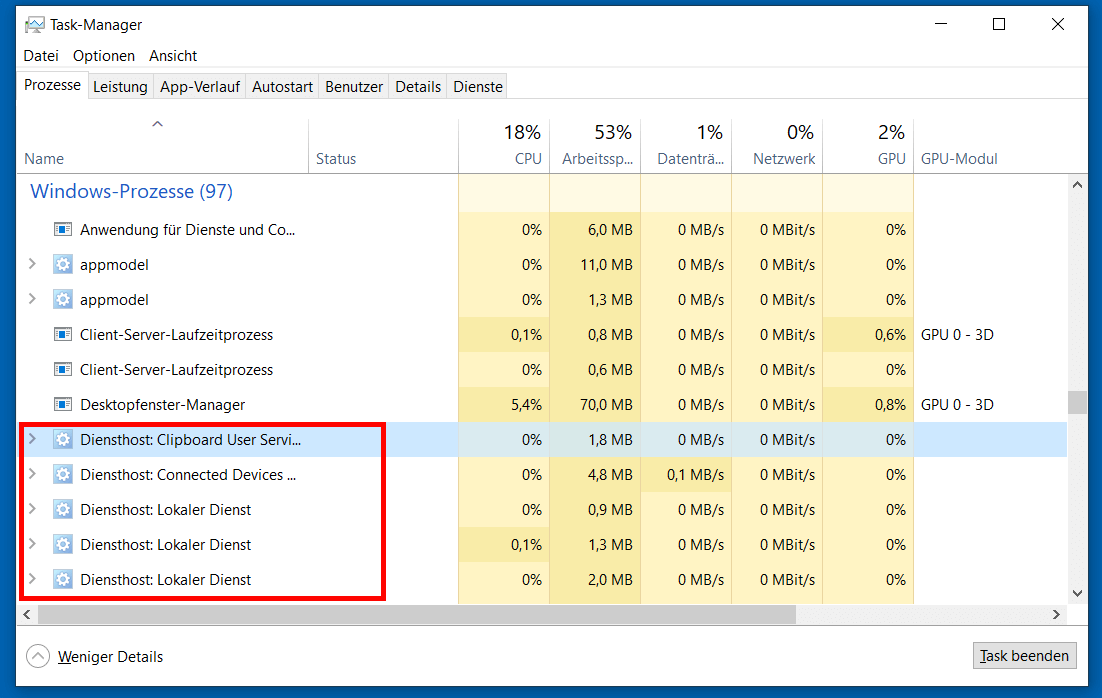Click 0,1 MB/s disk value cell

point(686,475)
